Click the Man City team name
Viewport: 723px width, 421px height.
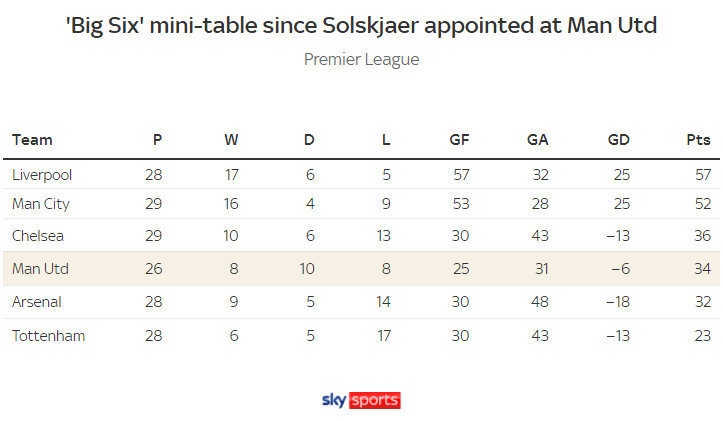coord(41,204)
